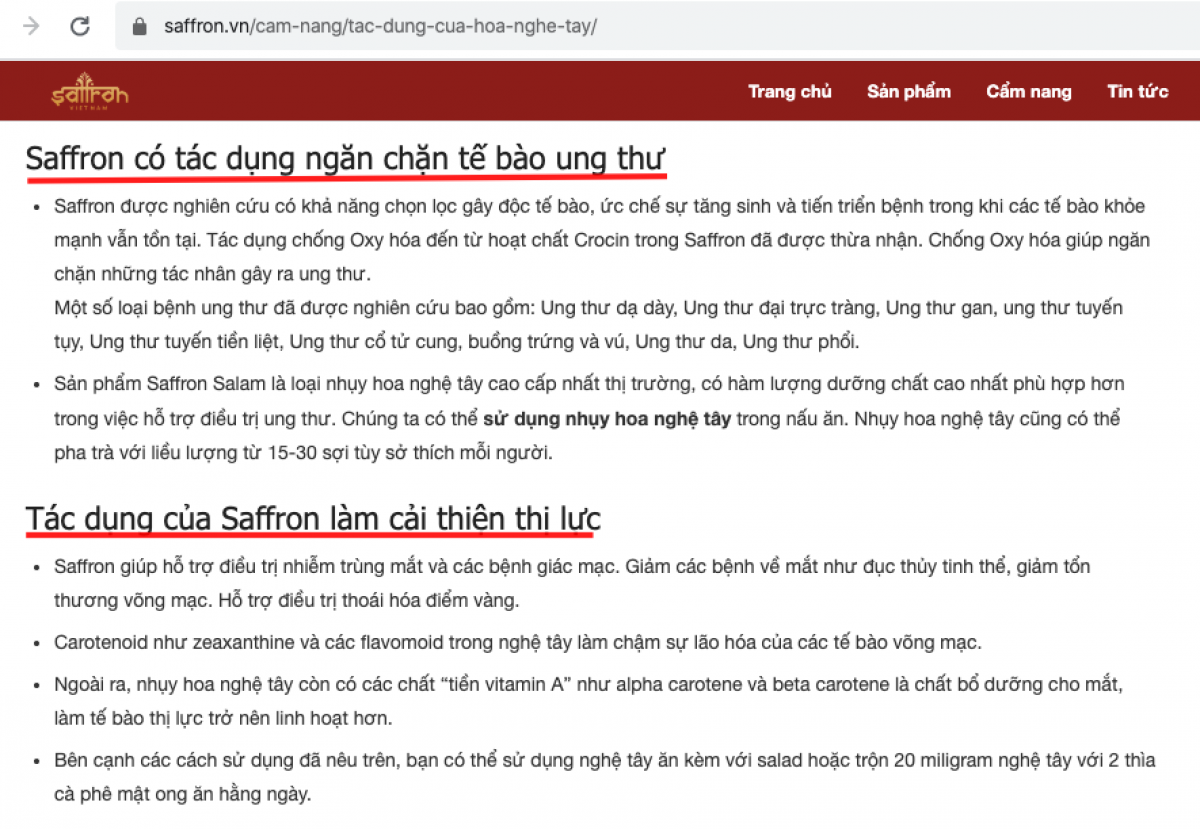View site info via lock icon

click(140, 26)
